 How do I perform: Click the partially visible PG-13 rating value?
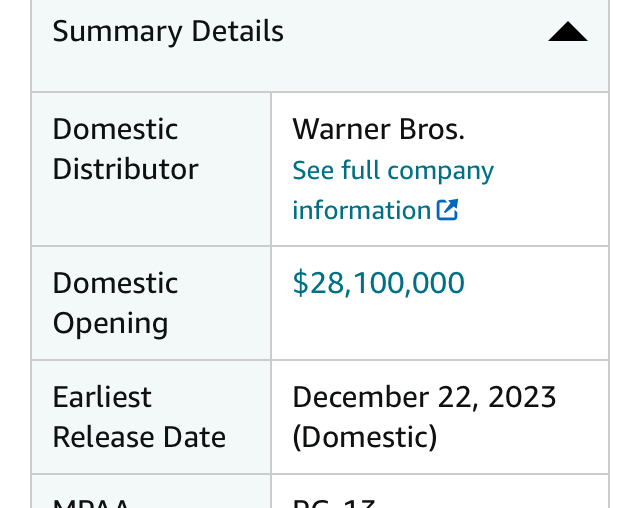[334, 504]
